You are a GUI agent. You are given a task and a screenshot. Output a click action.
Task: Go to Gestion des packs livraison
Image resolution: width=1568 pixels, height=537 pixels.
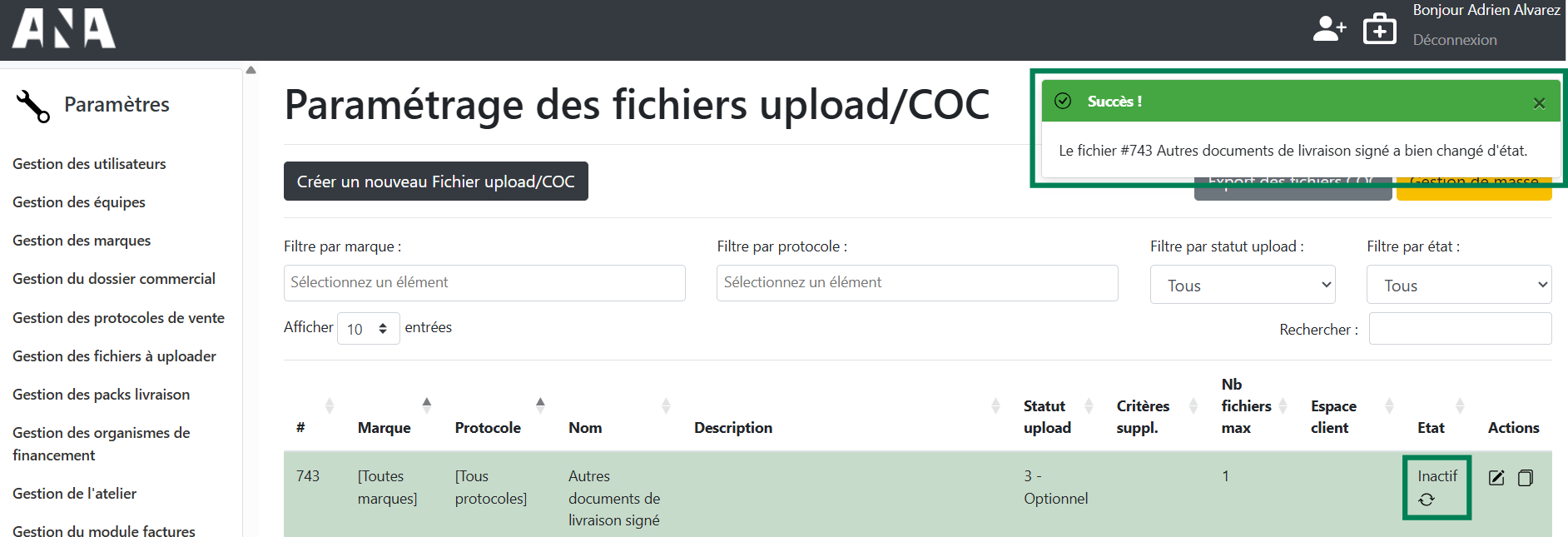101,395
